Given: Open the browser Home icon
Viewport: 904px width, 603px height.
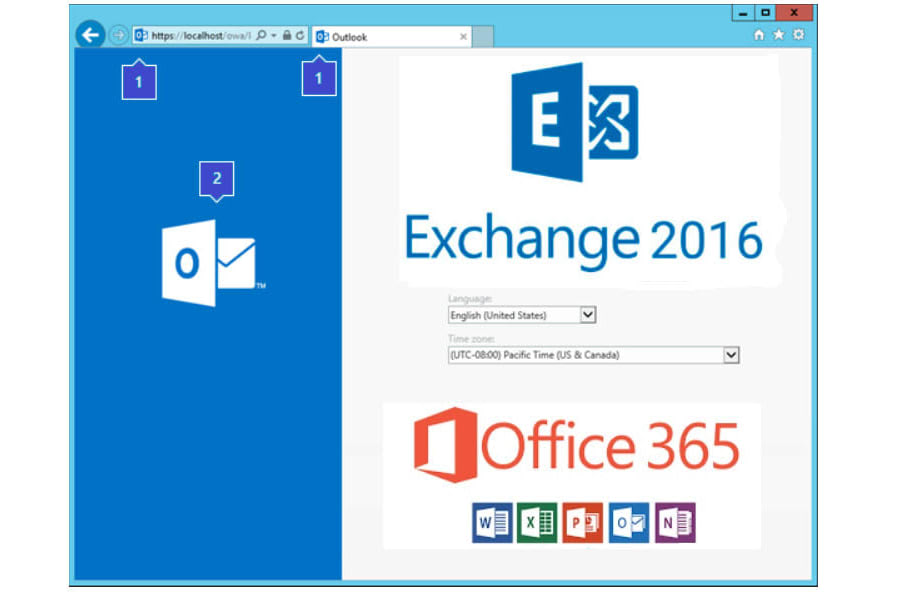Looking at the screenshot, I should (x=759, y=35).
